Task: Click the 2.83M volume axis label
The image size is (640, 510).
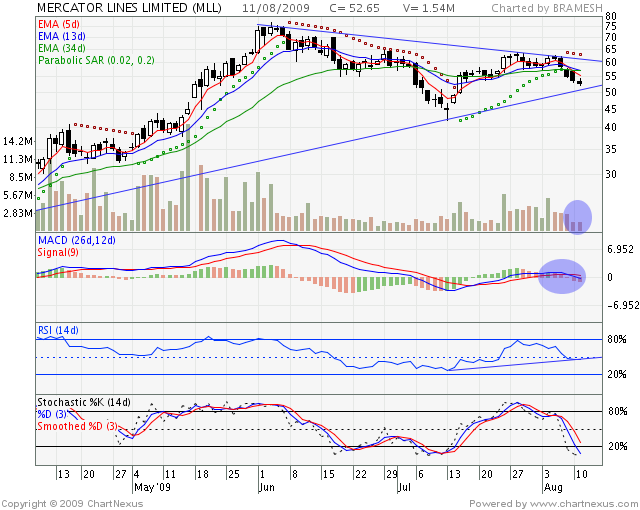Action: [18, 213]
